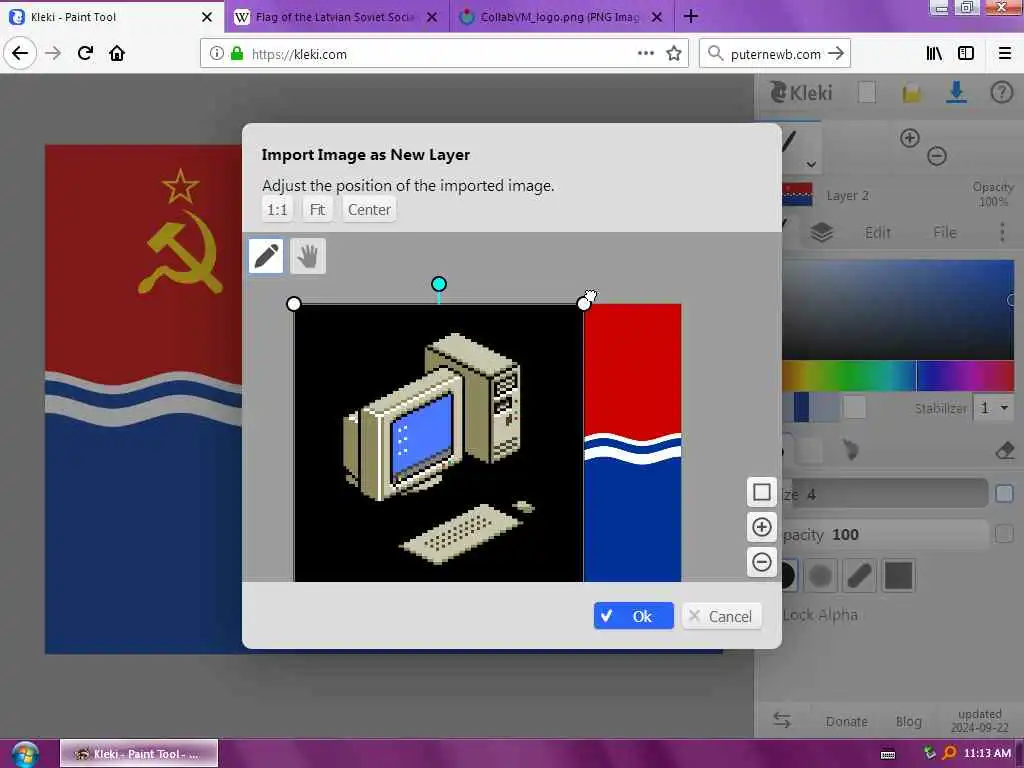This screenshot has width=1024, height=768.
Task: Click the cyan rotation handle above image
Action: [x=439, y=283]
